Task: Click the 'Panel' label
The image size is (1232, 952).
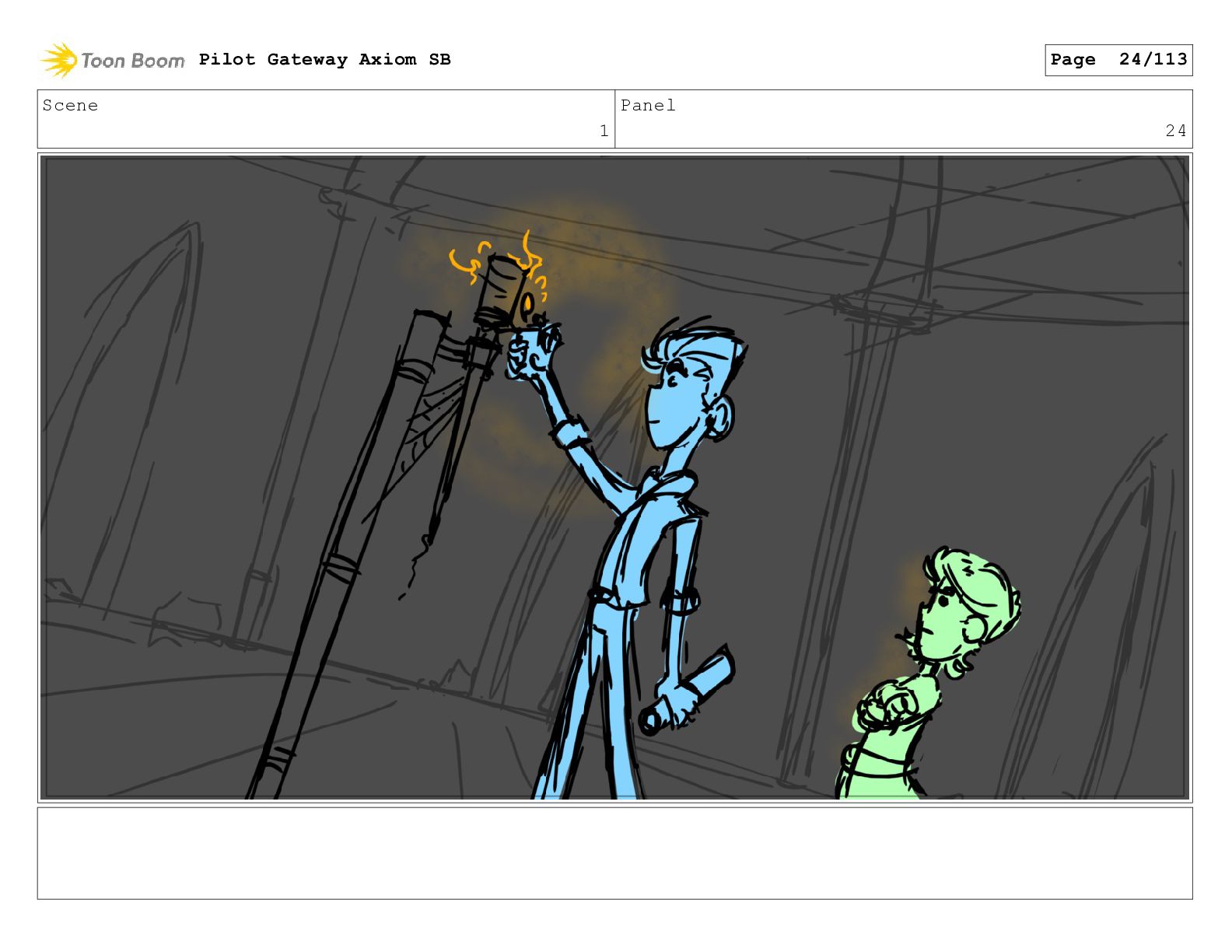Action: pos(648,106)
